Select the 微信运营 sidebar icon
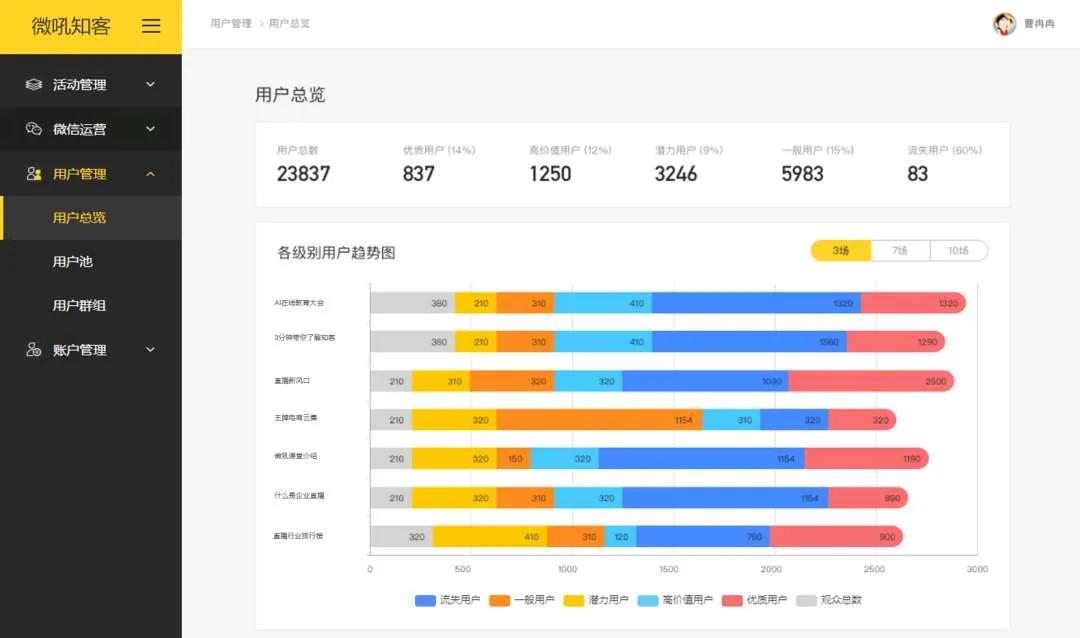Screen dimensions: 1080x638 (x=32, y=128)
